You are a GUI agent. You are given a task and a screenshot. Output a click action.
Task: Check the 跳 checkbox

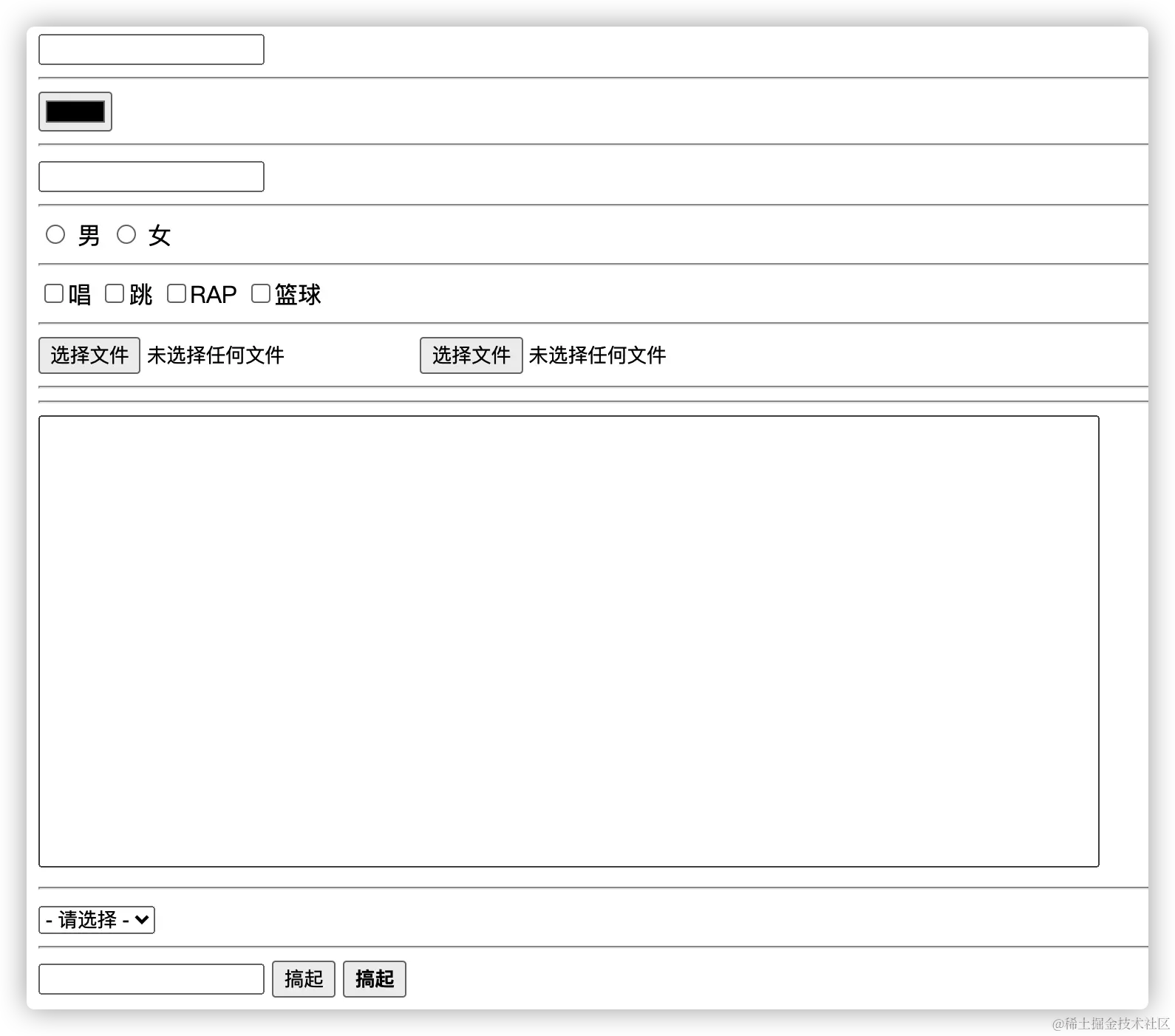[x=115, y=293]
